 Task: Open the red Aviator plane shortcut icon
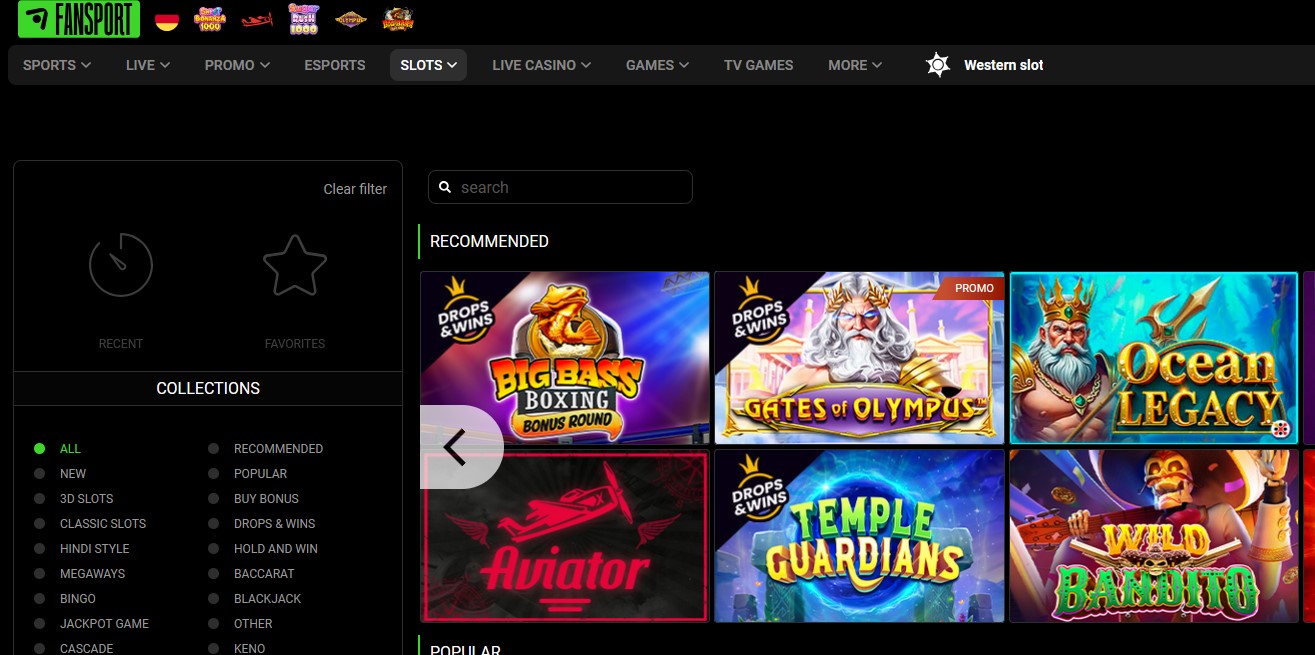pyautogui.click(x=257, y=19)
